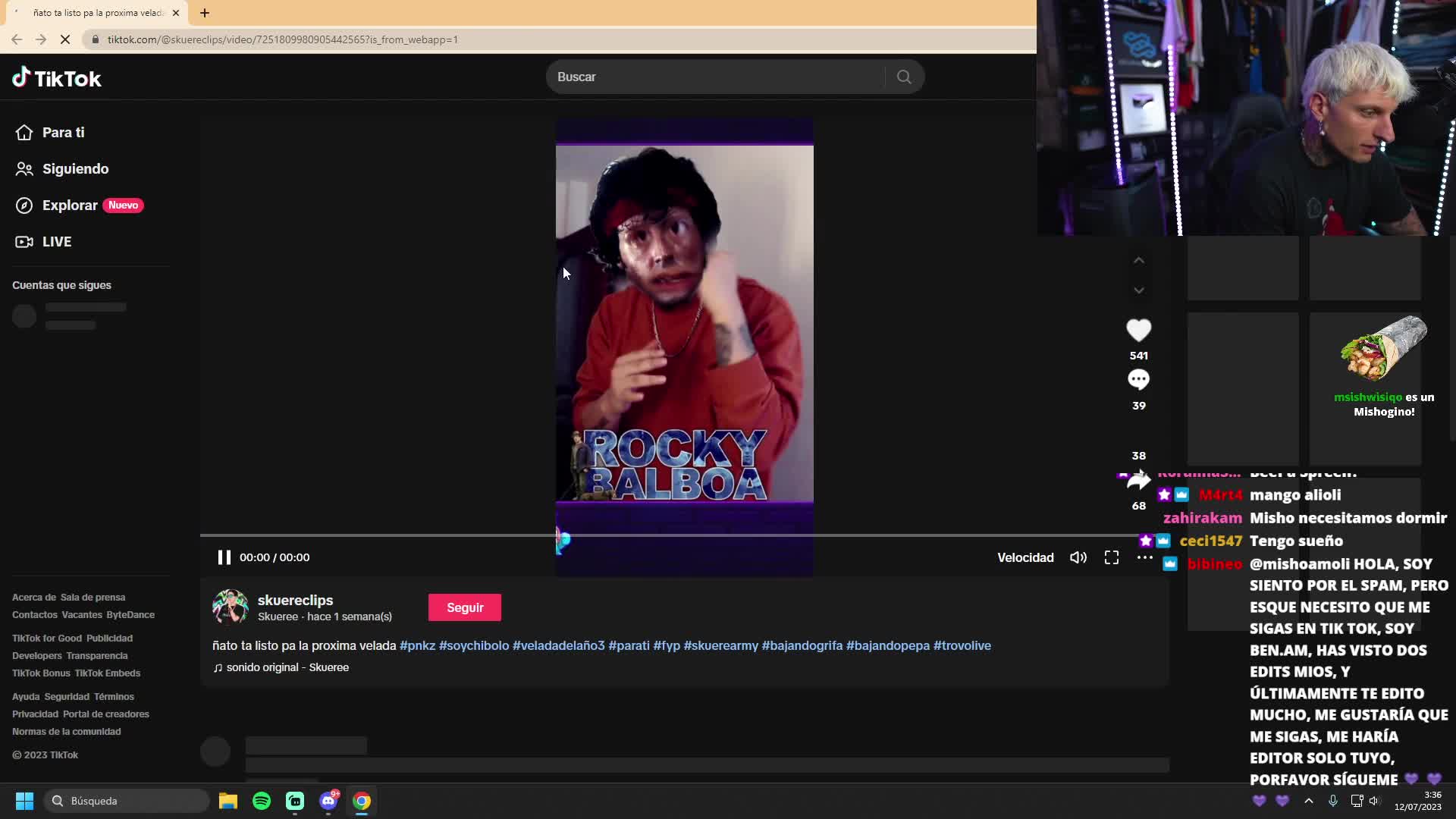Open the #pnkz hashtag
Viewport: 1456px width, 819px height.
[418, 645]
